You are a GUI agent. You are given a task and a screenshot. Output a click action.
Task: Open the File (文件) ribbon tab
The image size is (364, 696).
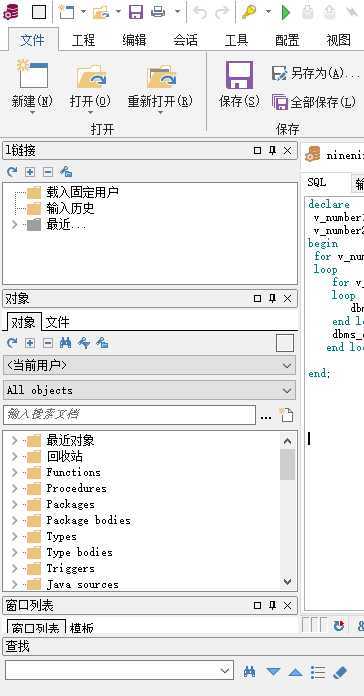[x=32, y=40]
